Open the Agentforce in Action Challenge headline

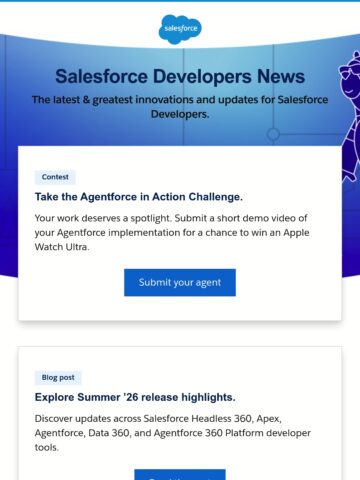(139, 197)
